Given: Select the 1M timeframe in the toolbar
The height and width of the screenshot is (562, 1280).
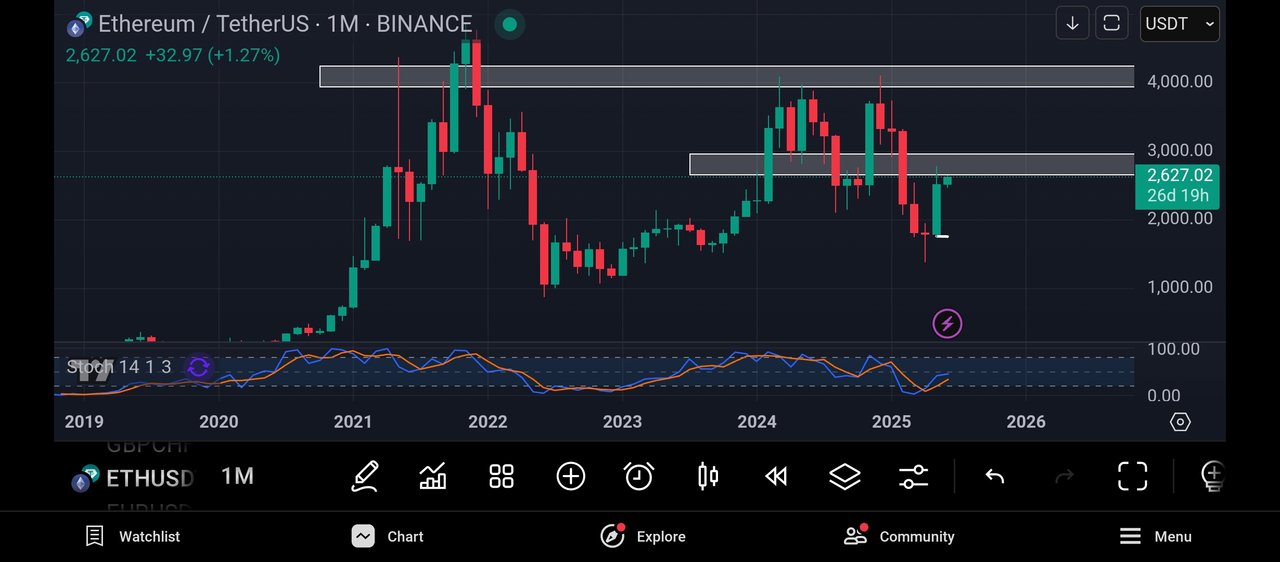Looking at the screenshot, I should point(237,476).
